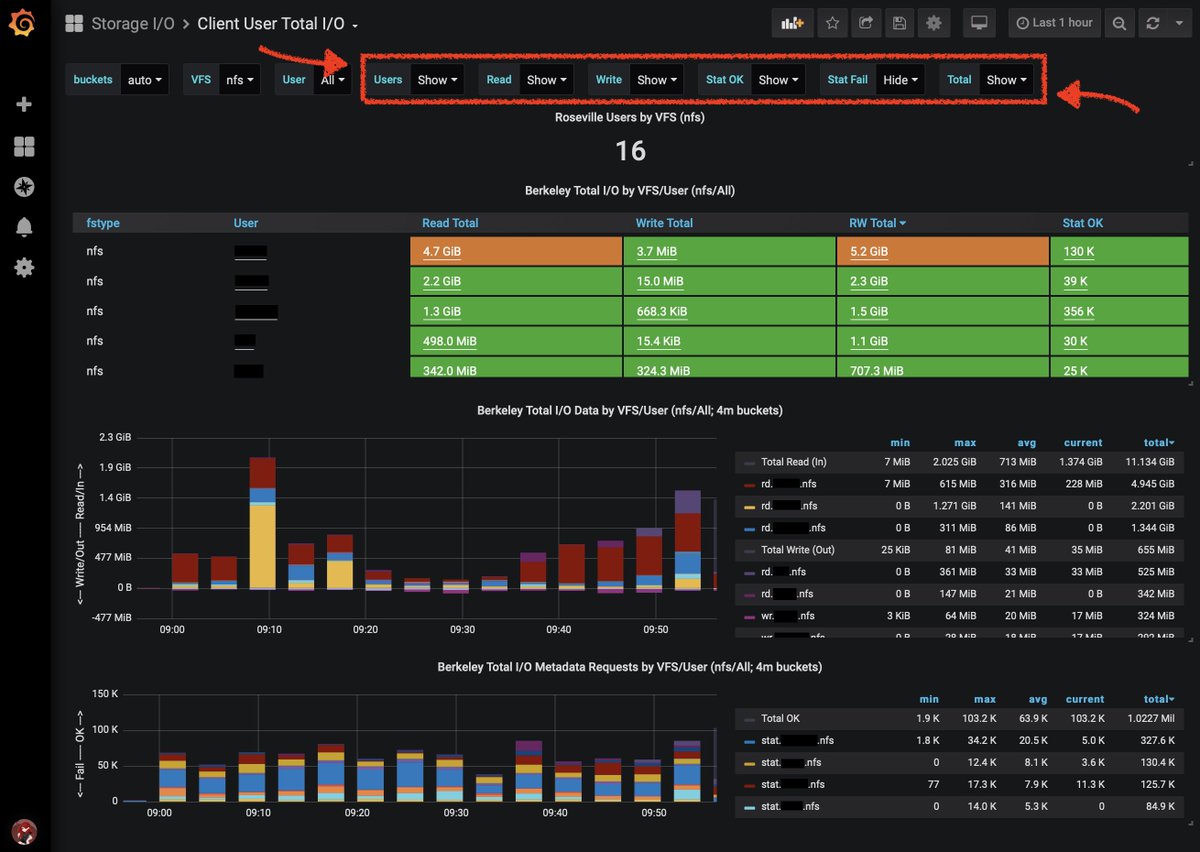1200x852 pixels.
Task: Sort I/O Data legend by max
Action: [967, 443]
